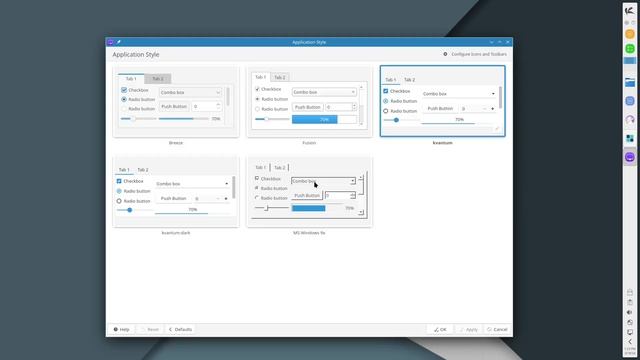Click the green circular icon in the panel
This screenshot has width=640, height=360.
(x=630, y=49)
